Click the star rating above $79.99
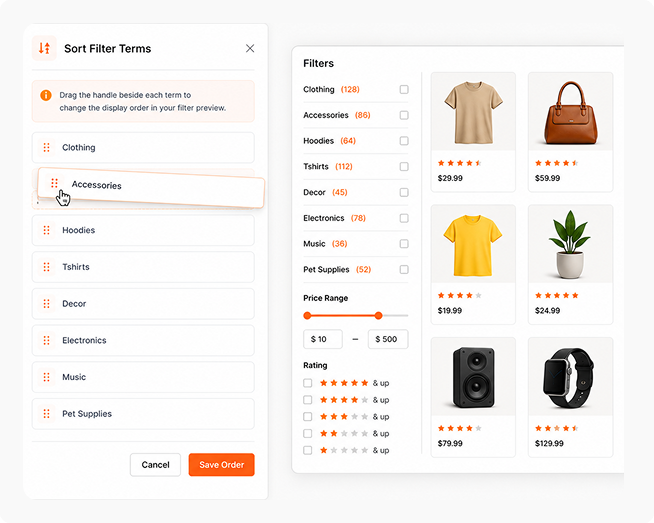Image resolution: width=654 pixels, height=523 pixels. point(460,428)
